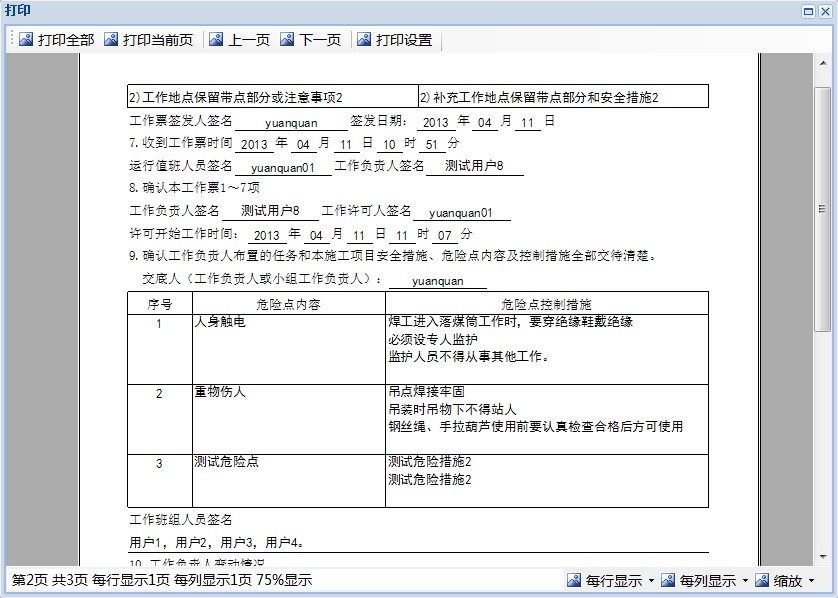Expand the 每行显示 dropdown arrow
This screenshot has height=598, width=838.
coord(651,581)
